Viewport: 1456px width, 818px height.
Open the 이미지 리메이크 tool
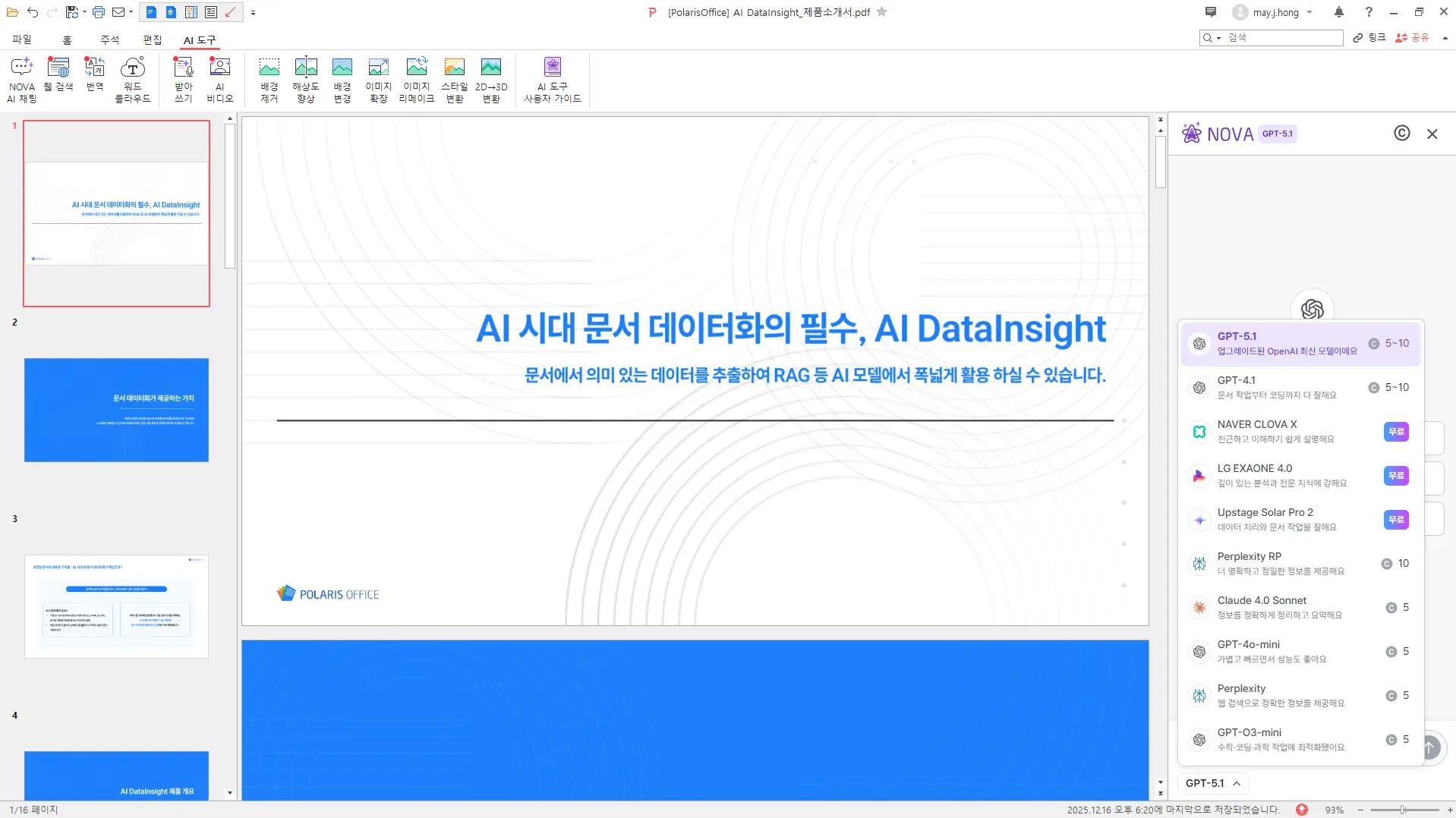click(417, 79)
